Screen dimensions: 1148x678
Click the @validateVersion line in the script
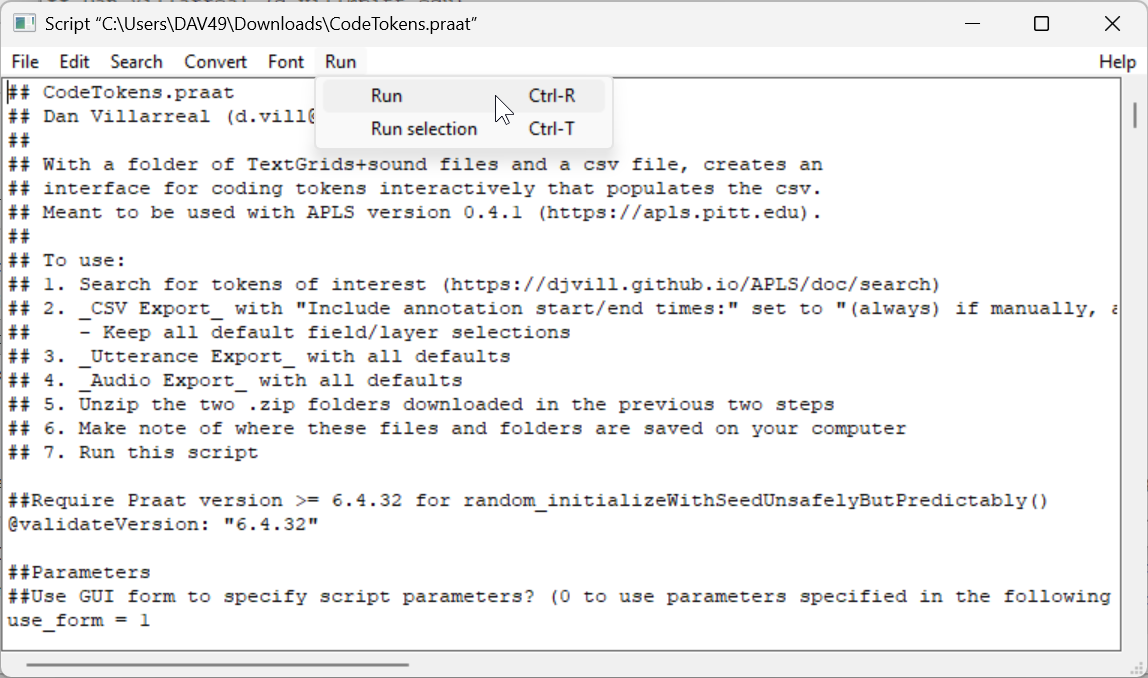162,525
